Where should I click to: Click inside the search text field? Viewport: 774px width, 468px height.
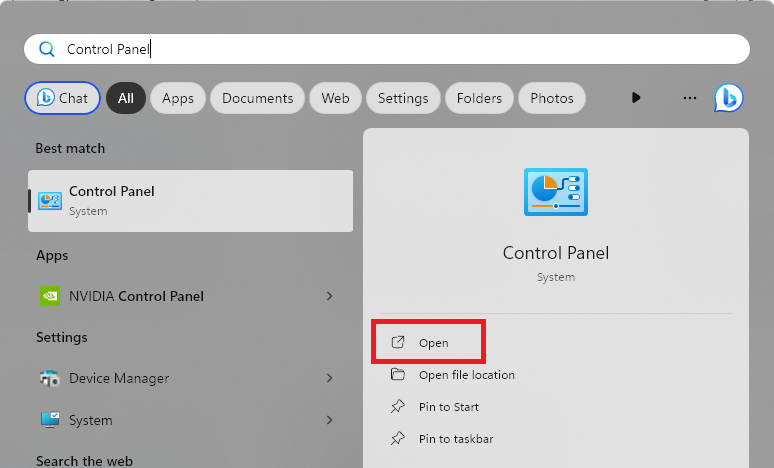click(x=400, y=49)
